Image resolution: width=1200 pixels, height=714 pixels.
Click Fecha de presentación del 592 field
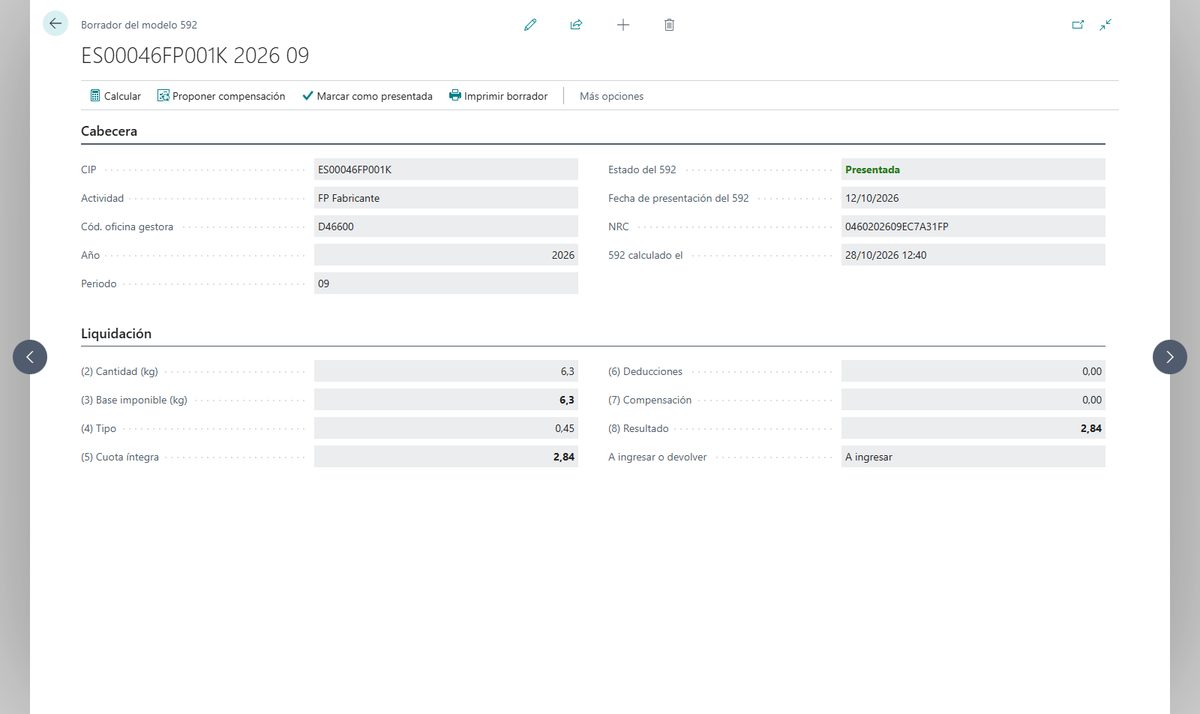tap(973, 198)
